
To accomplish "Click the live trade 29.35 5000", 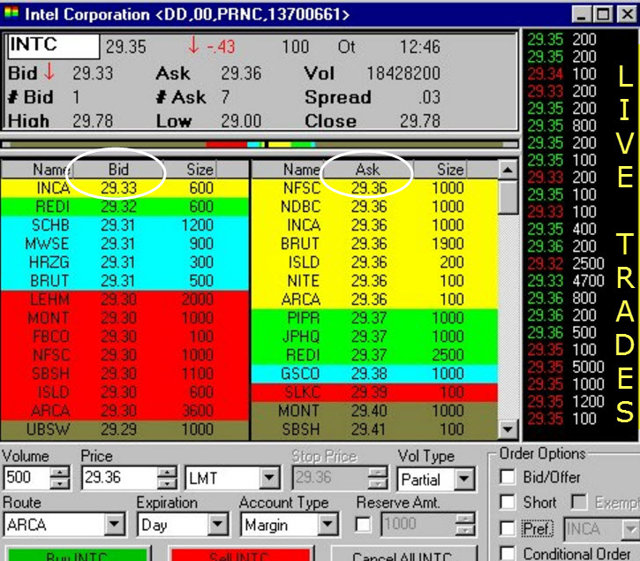I will (566, 367).
